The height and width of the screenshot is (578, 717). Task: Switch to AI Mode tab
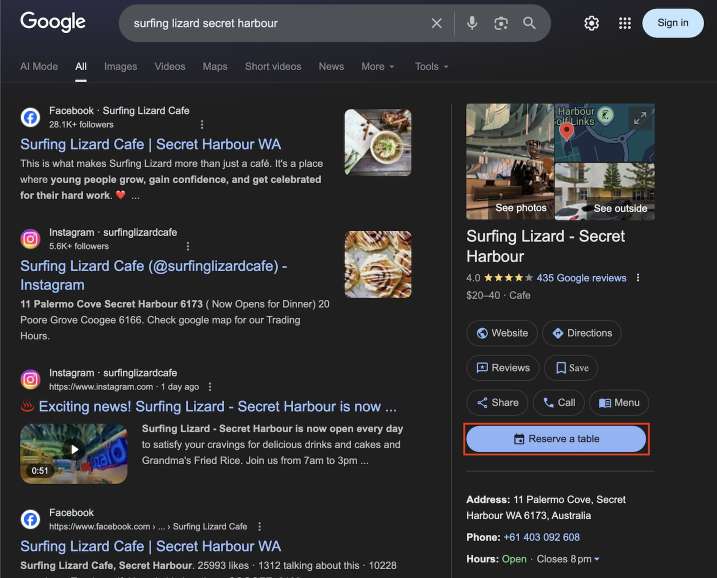[39, 66]
